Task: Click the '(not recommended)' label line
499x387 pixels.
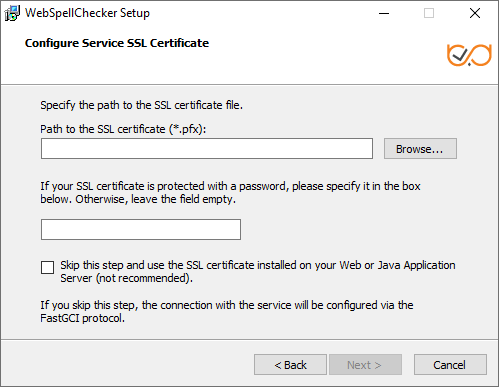Action: (x=126, y=278)
